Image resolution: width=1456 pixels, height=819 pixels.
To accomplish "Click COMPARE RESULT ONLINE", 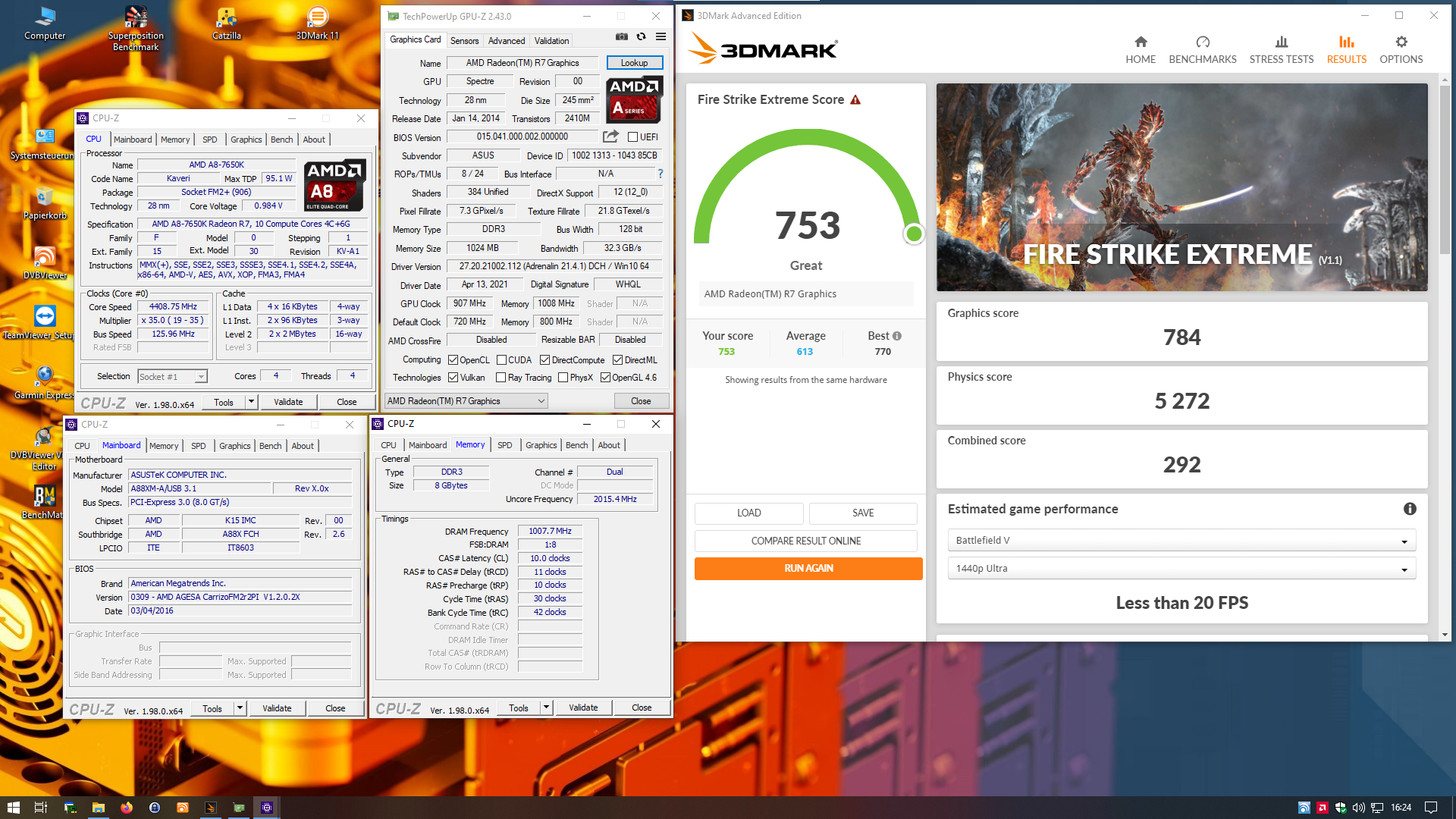I will tap(805, 541).
